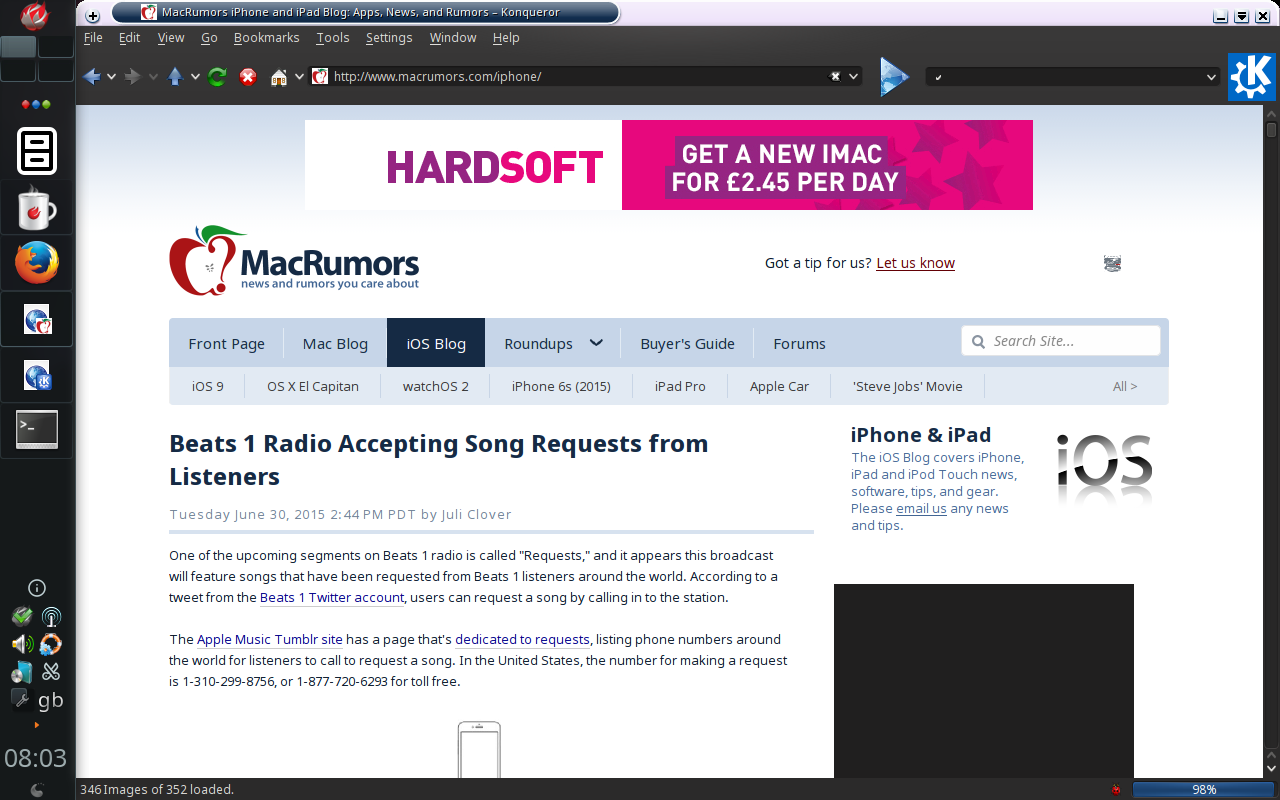The height and width of the screenshot is (800, 1280).
Task: Click the email us link
Action: click(x=921, y=509)
